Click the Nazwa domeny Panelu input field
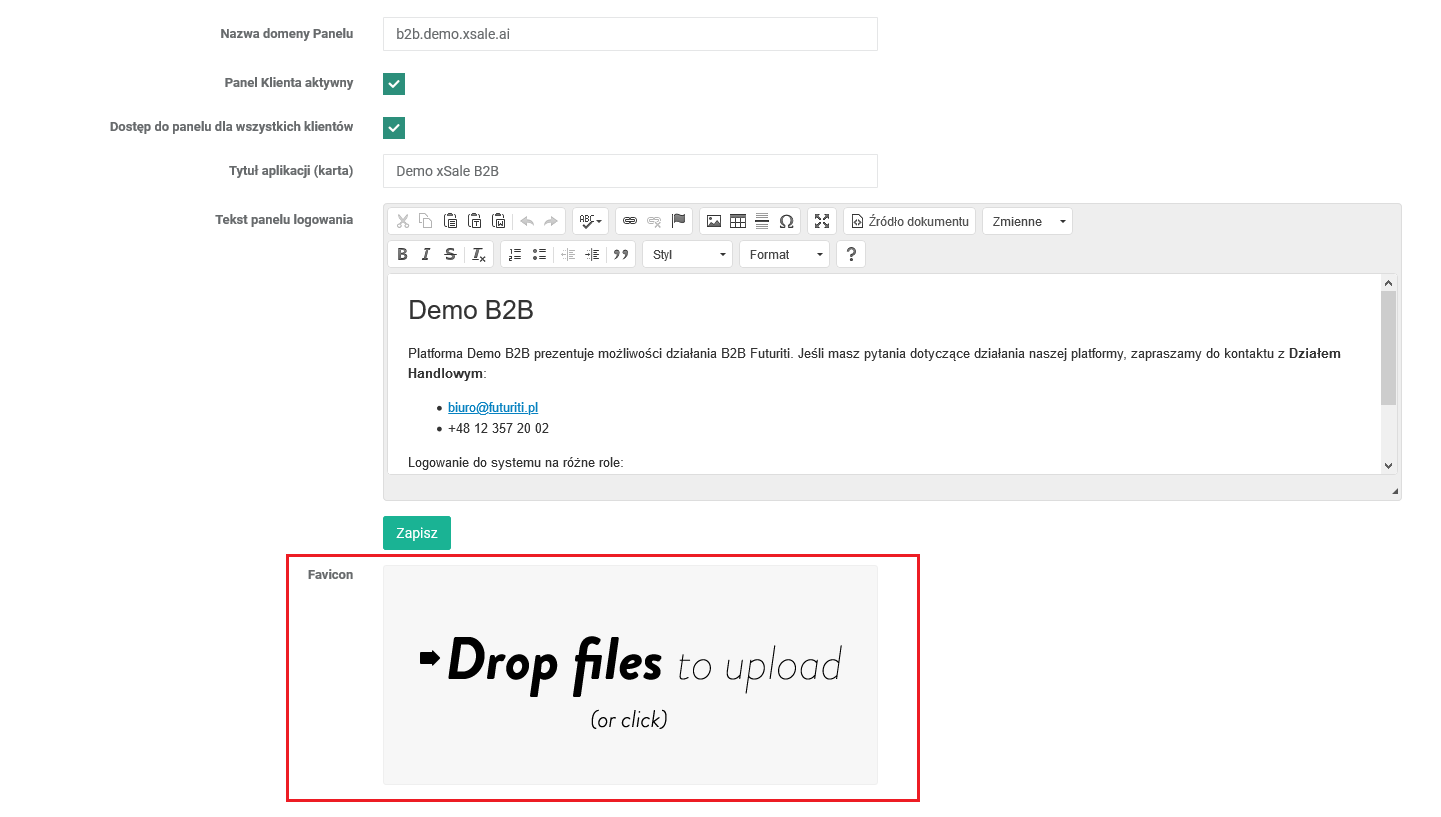The image size is (1441, 817). coord(630,34)
